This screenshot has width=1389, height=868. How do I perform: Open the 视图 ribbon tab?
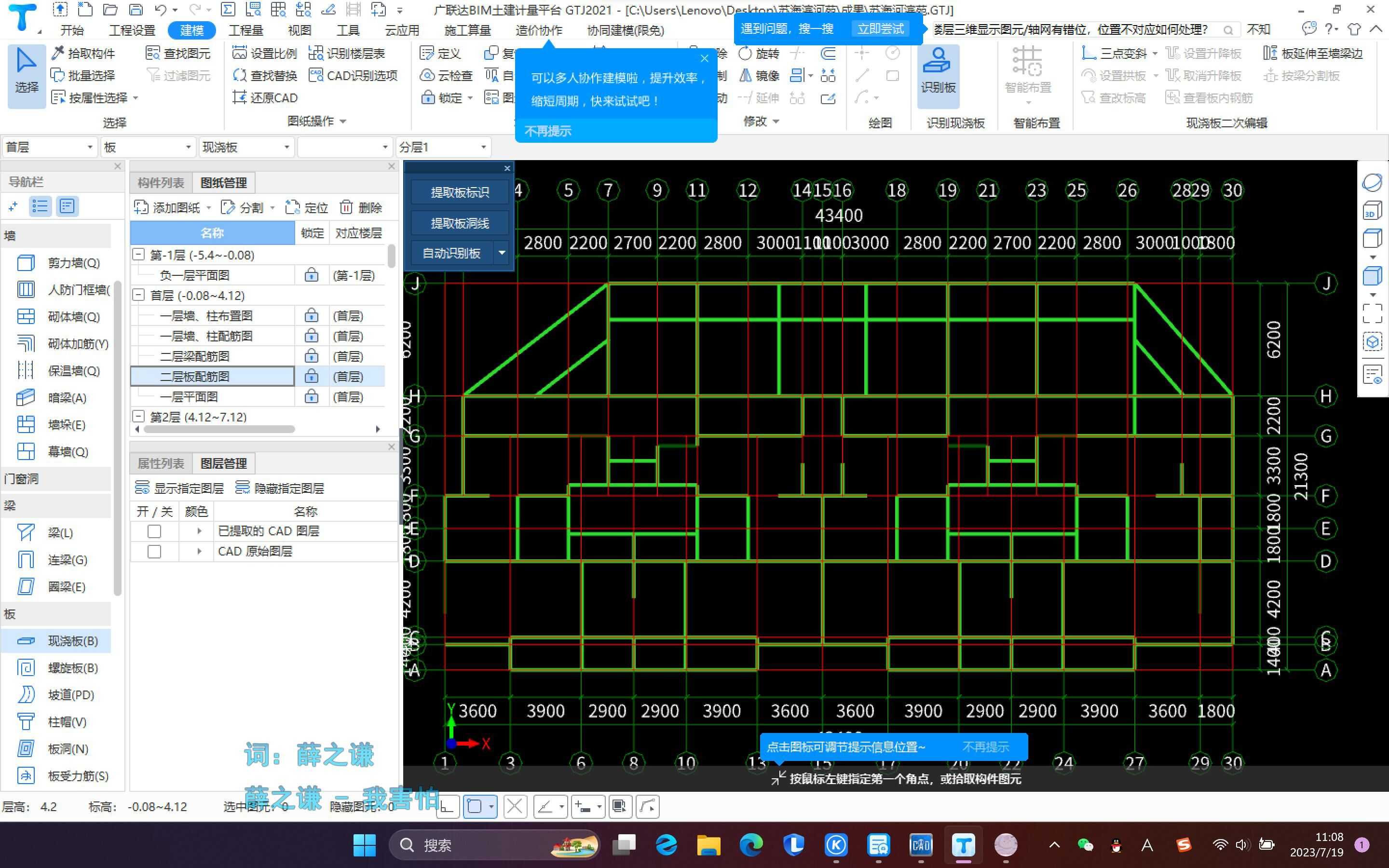[x=299, y=30]
